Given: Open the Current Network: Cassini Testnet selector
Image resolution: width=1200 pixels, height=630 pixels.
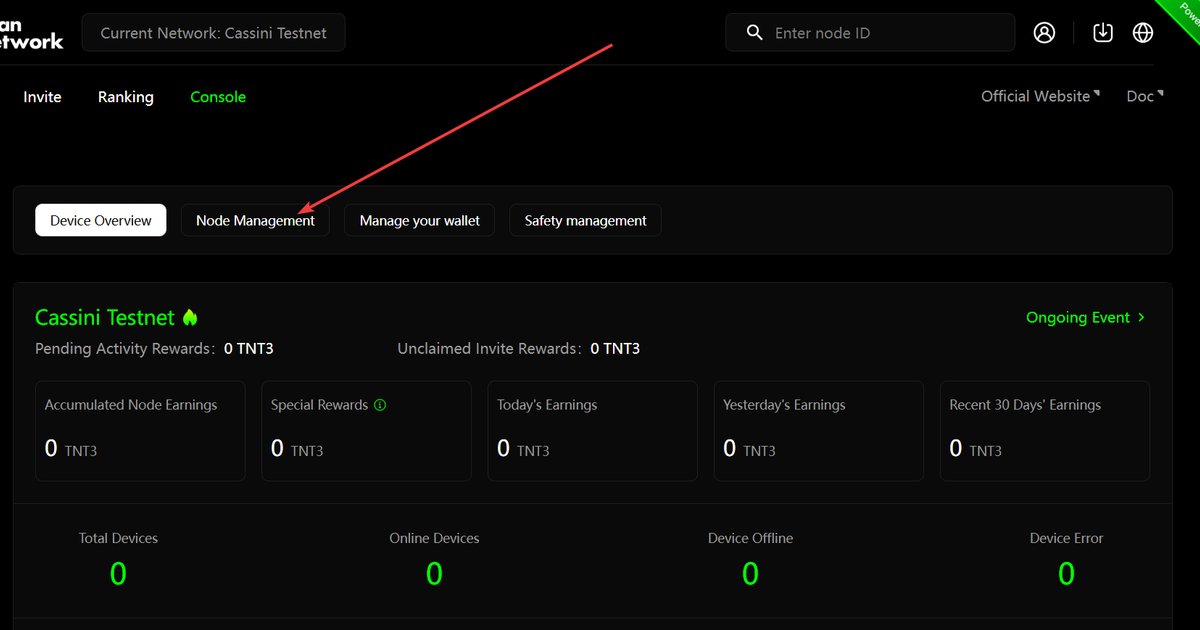Looking at the screenshot, I should pyautogui.click(x=214, y=33).
